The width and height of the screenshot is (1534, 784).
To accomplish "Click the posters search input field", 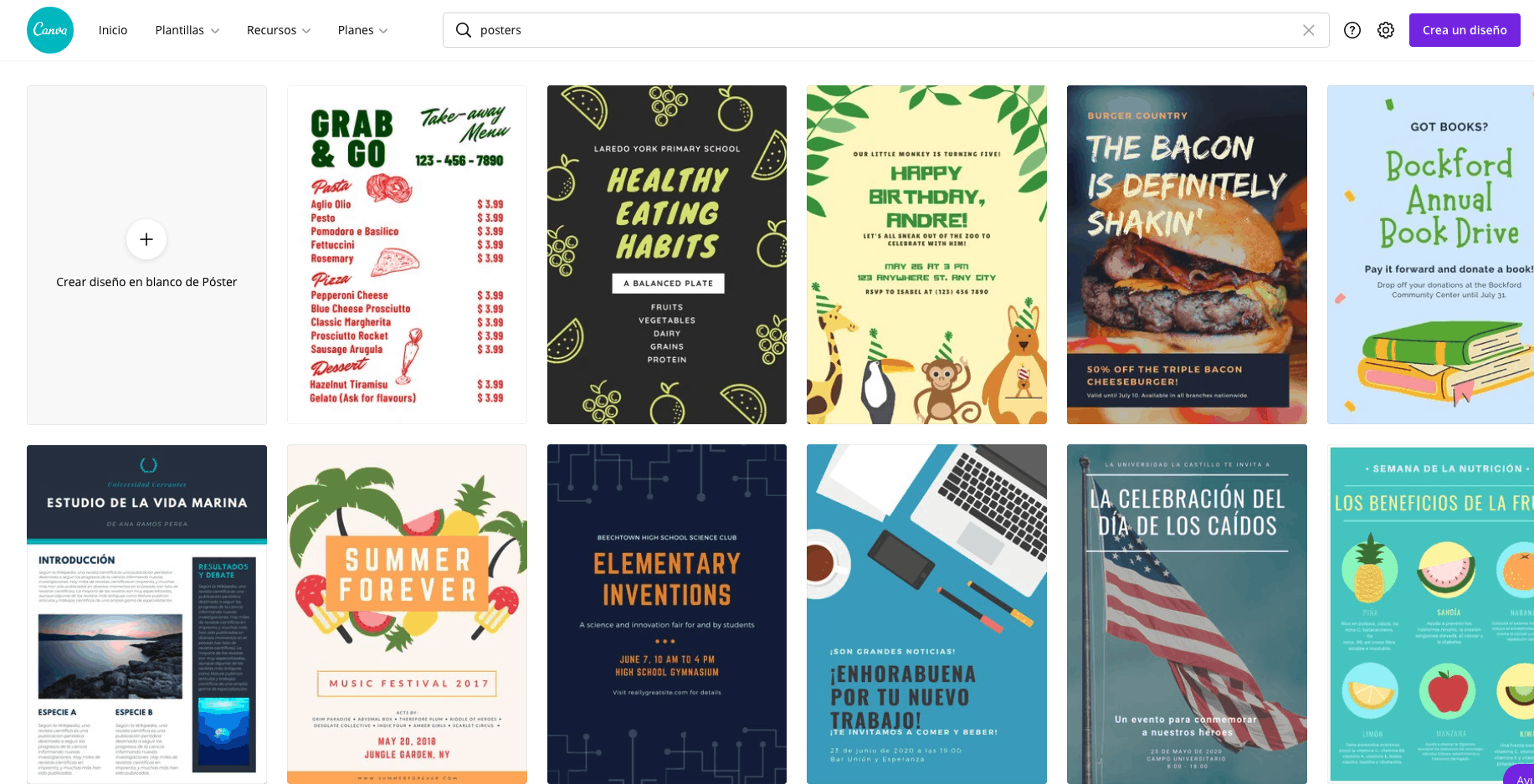I will click(x=885, y=30).
